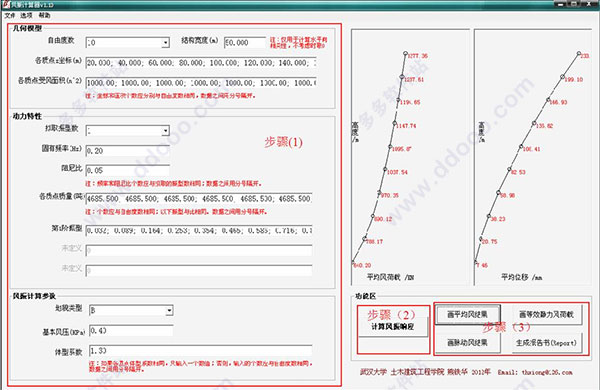The width and height of the screenshot is (600, 390).
Task: Click the 135.82 value on displacement chart
Action: pos(544,126)
